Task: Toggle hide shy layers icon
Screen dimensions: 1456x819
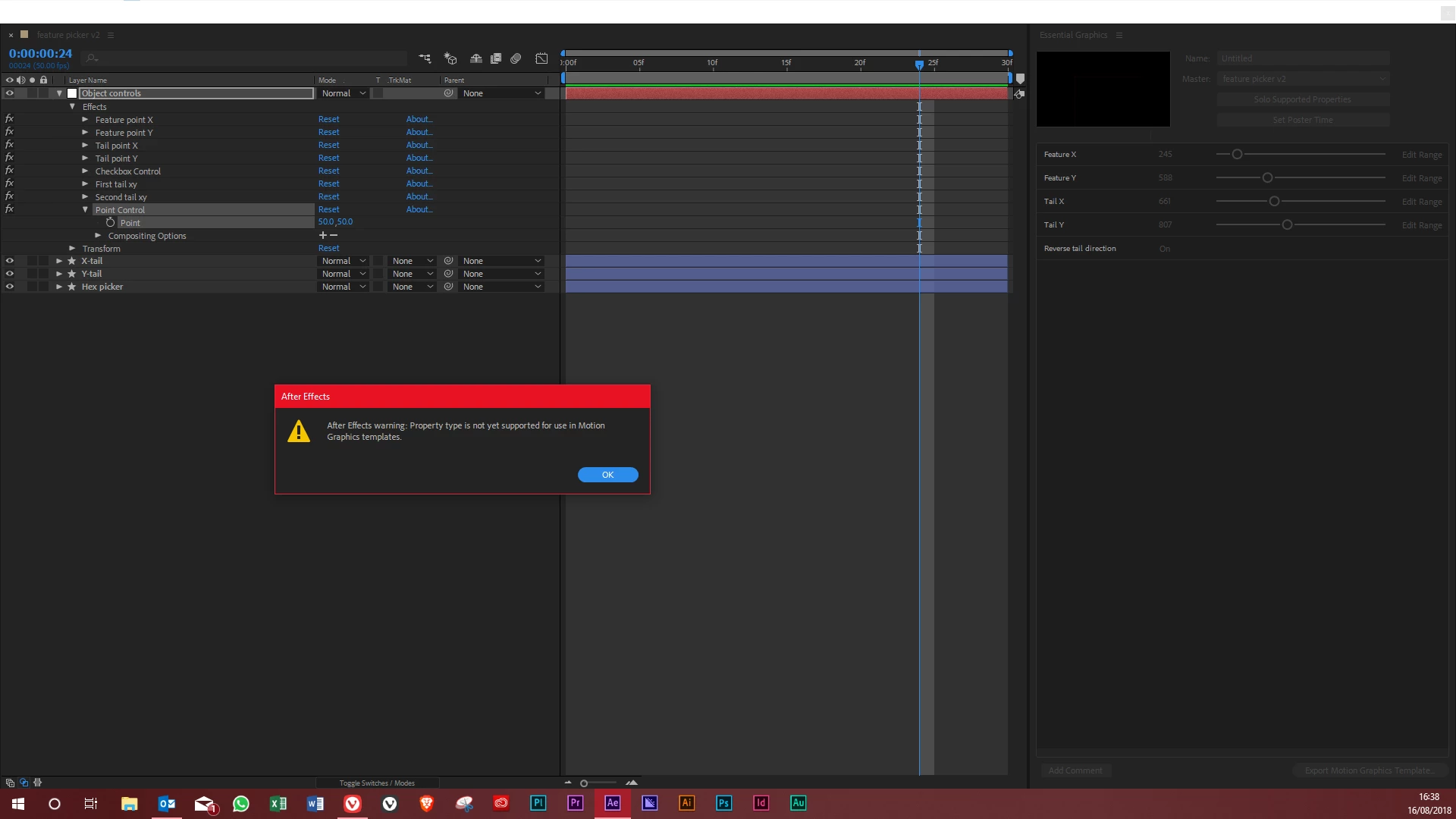Action: (x=476, y=58)
